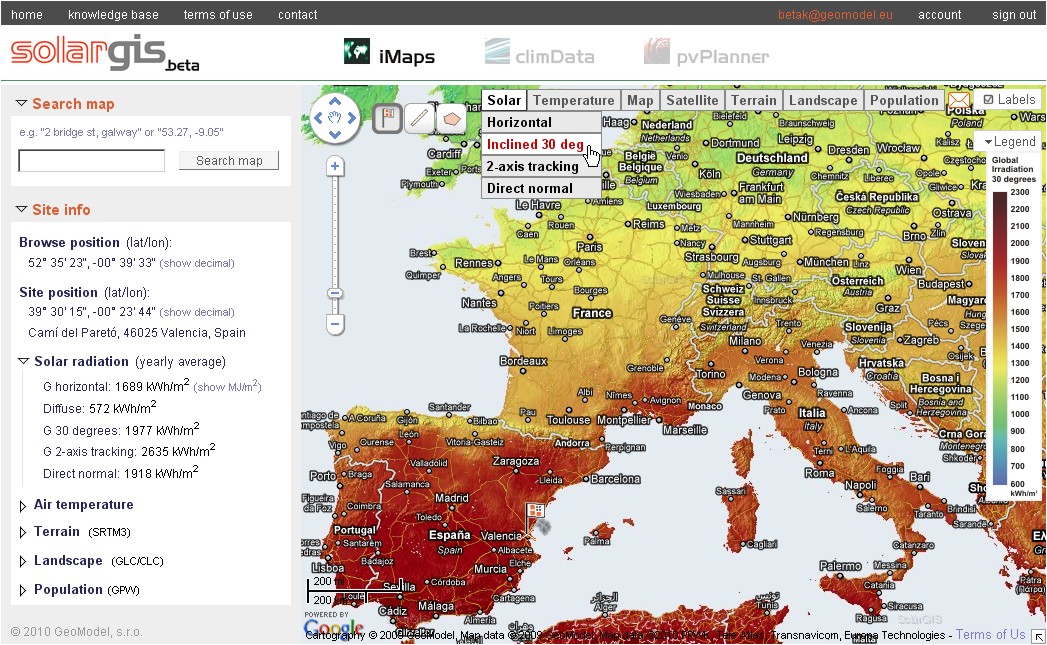Screen dimensions: 1047x645
Task: Collapse the Solar radiation section
Action: coord(23,361)
